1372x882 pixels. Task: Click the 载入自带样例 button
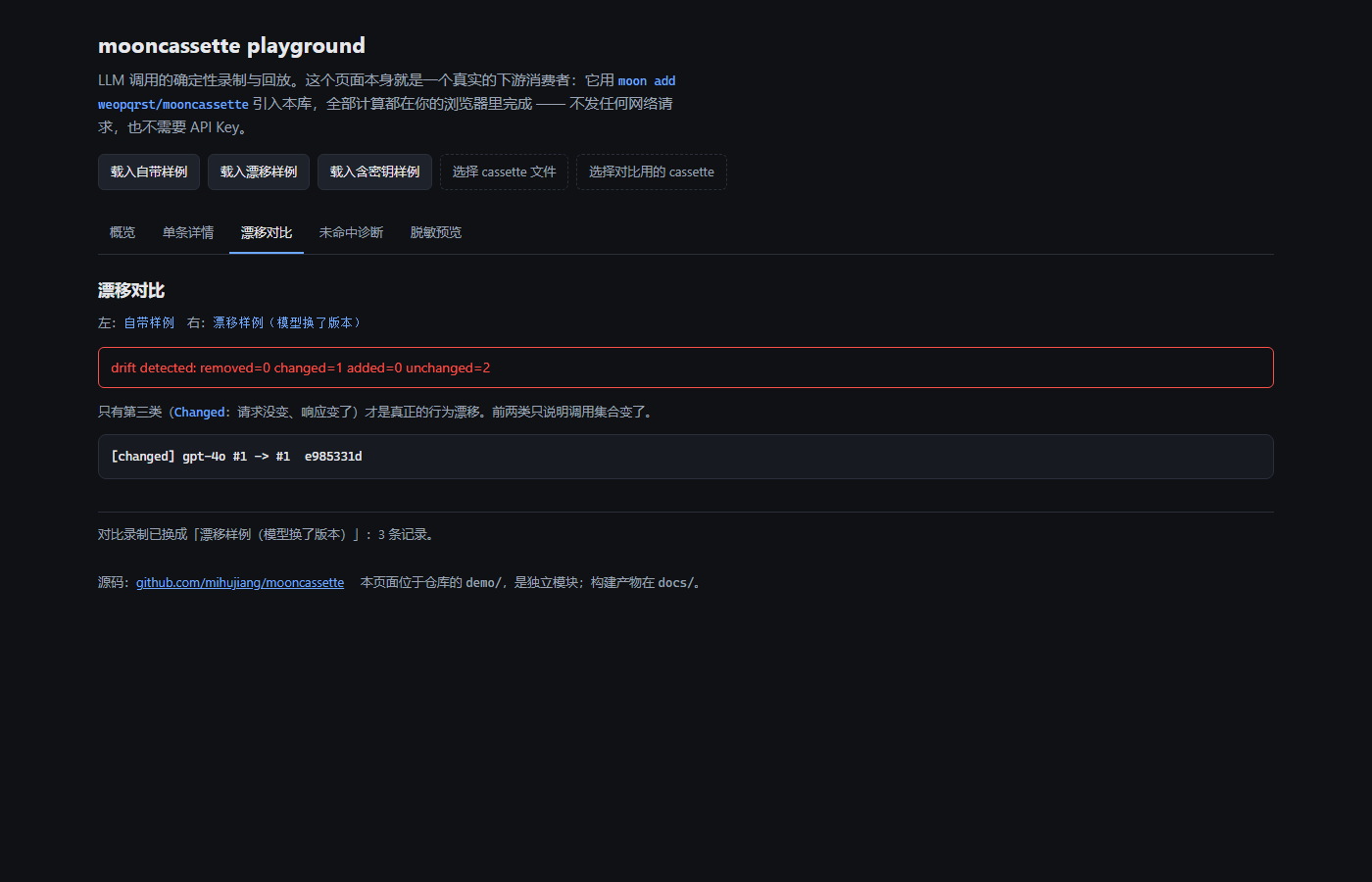pos(149,171)
